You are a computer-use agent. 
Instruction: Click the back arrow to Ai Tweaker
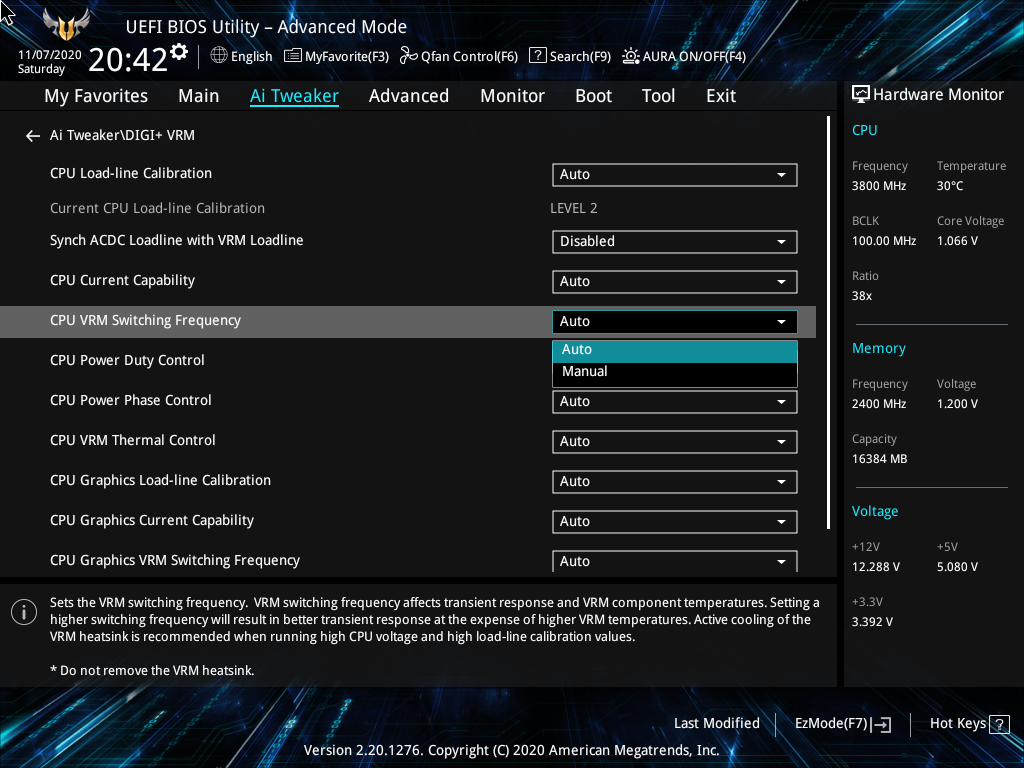33,136
